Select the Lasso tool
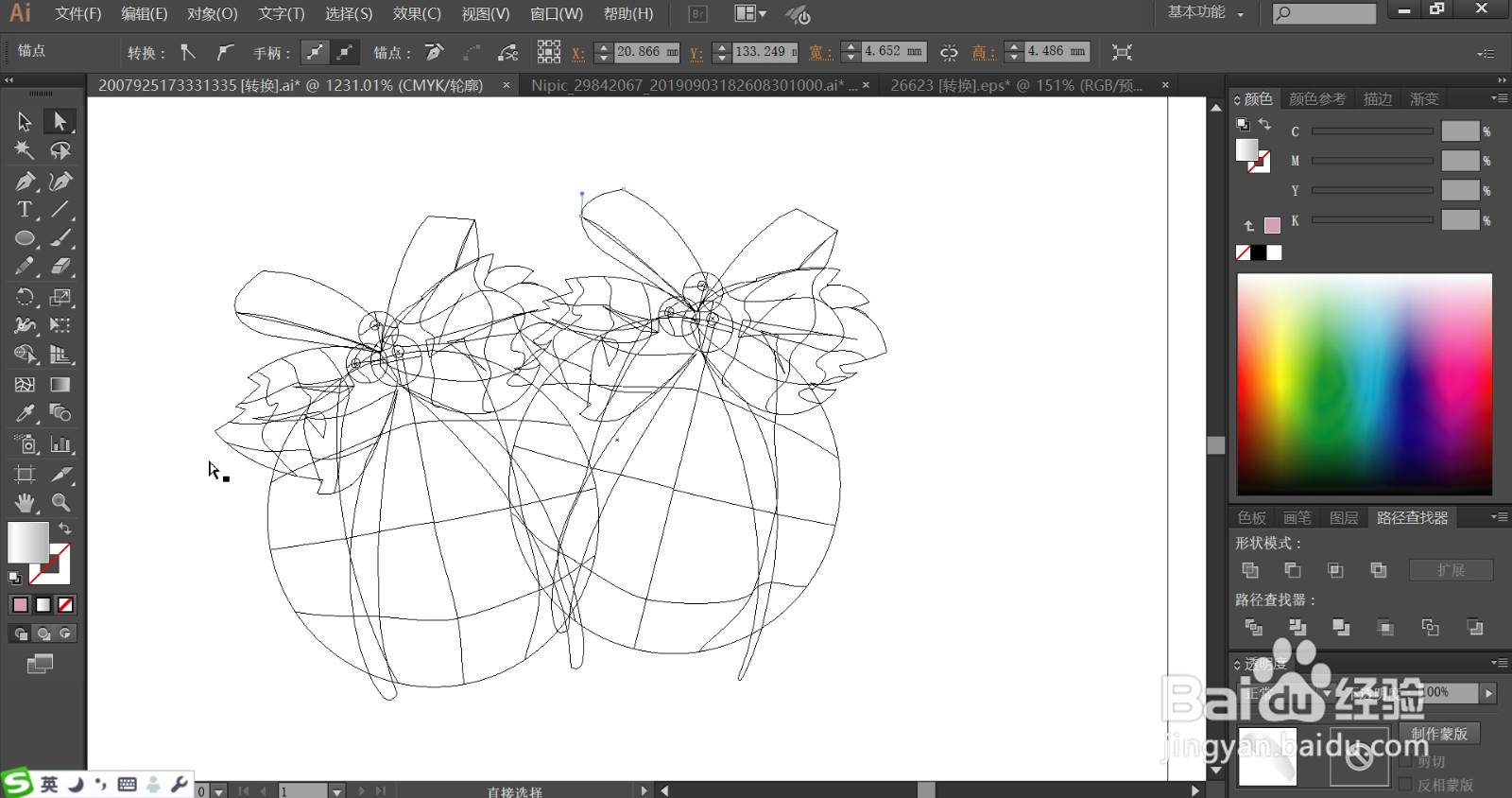The image size is (1512, 798). pos(60,150)
